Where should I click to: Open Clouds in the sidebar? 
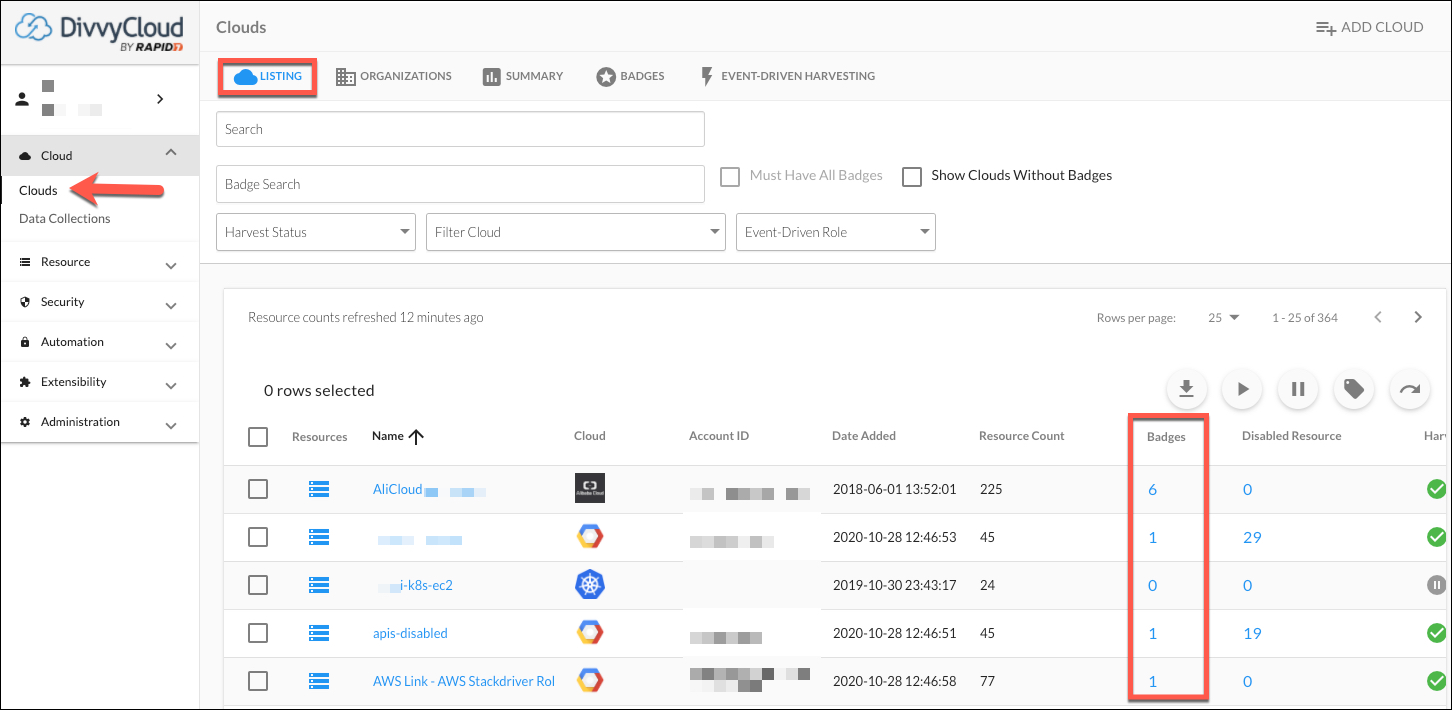(x=38, y=190)
